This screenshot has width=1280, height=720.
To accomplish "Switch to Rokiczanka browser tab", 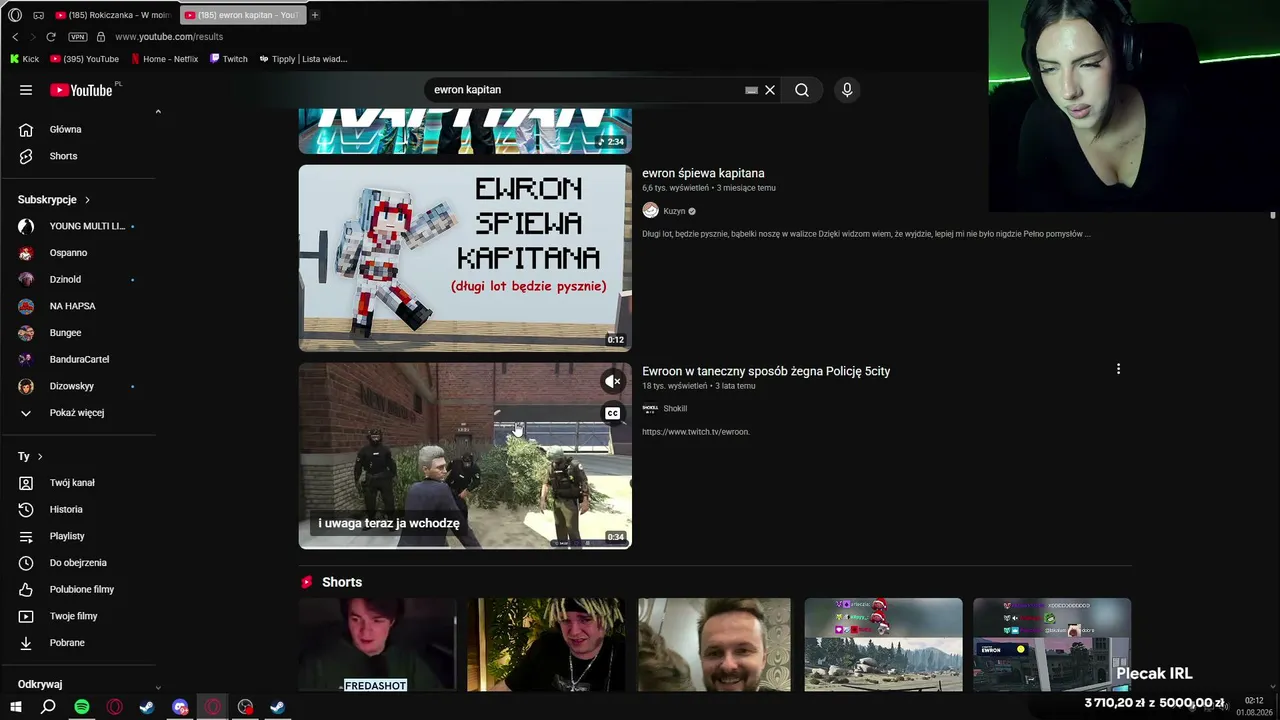I will click(113, 15).
